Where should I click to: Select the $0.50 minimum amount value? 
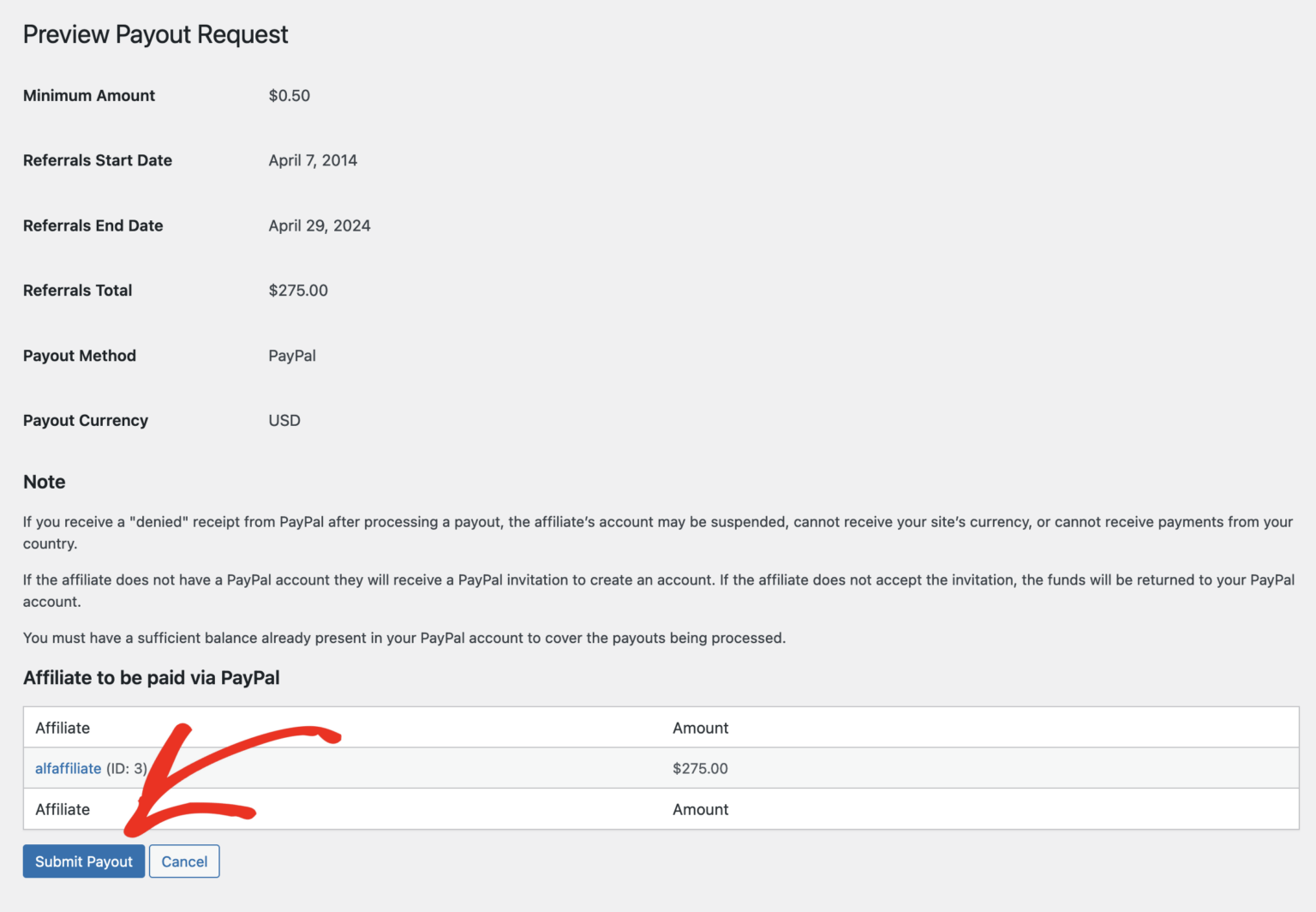290,95
